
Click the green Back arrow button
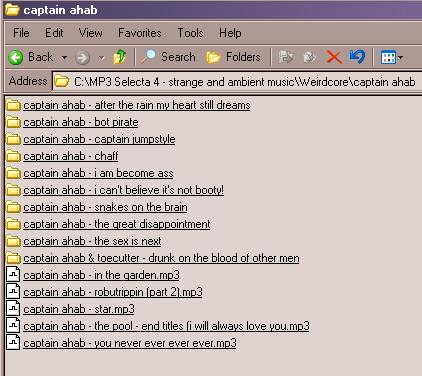coord(16,57)
